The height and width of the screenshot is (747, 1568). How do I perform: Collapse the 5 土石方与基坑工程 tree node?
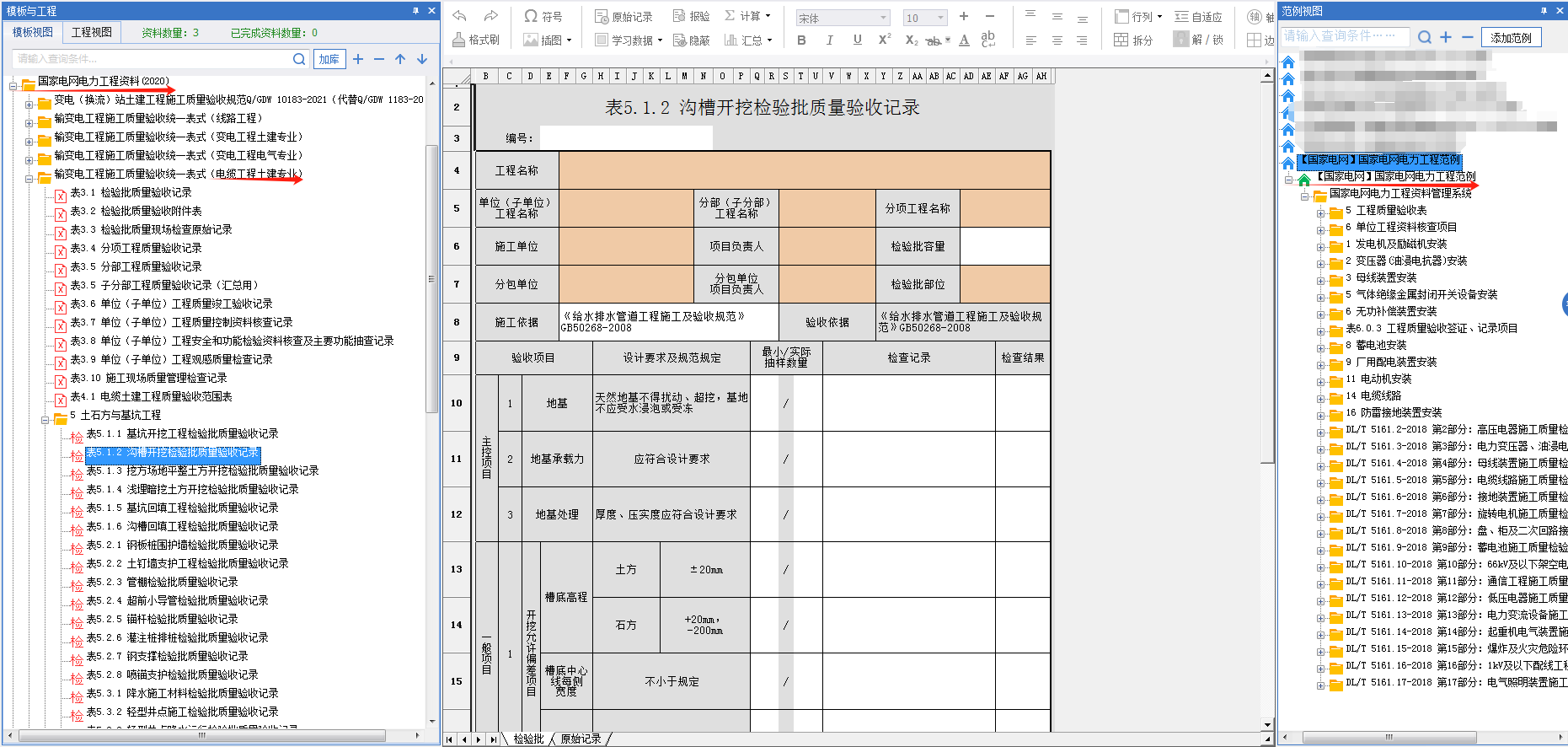(x=45, y=416)
